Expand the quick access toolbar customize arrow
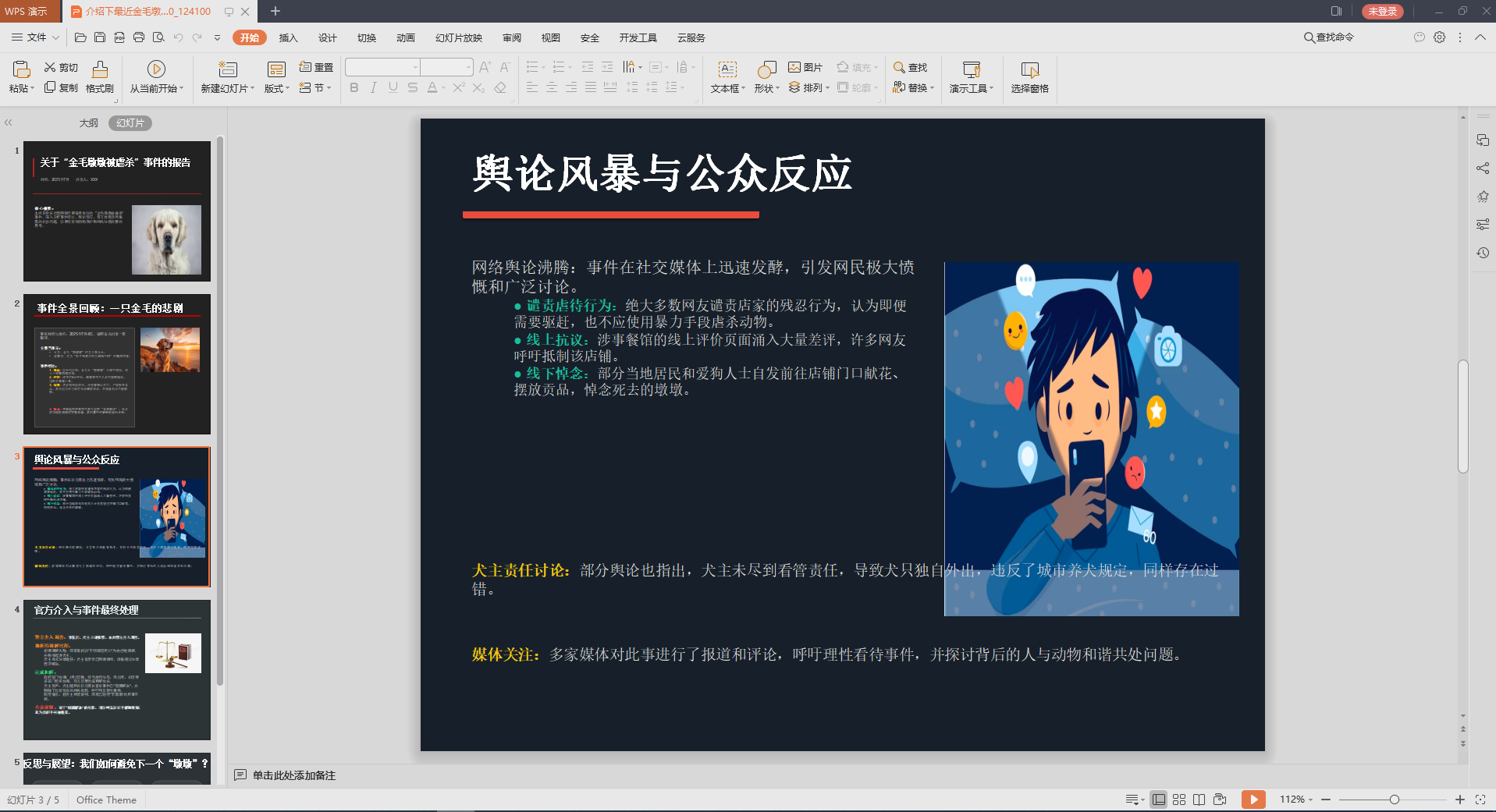 click(217, 37)
